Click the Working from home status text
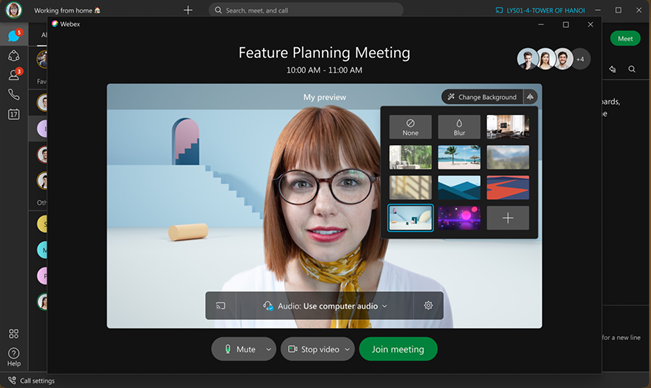The width and height of the screenshot is (651, 388). 67,10
